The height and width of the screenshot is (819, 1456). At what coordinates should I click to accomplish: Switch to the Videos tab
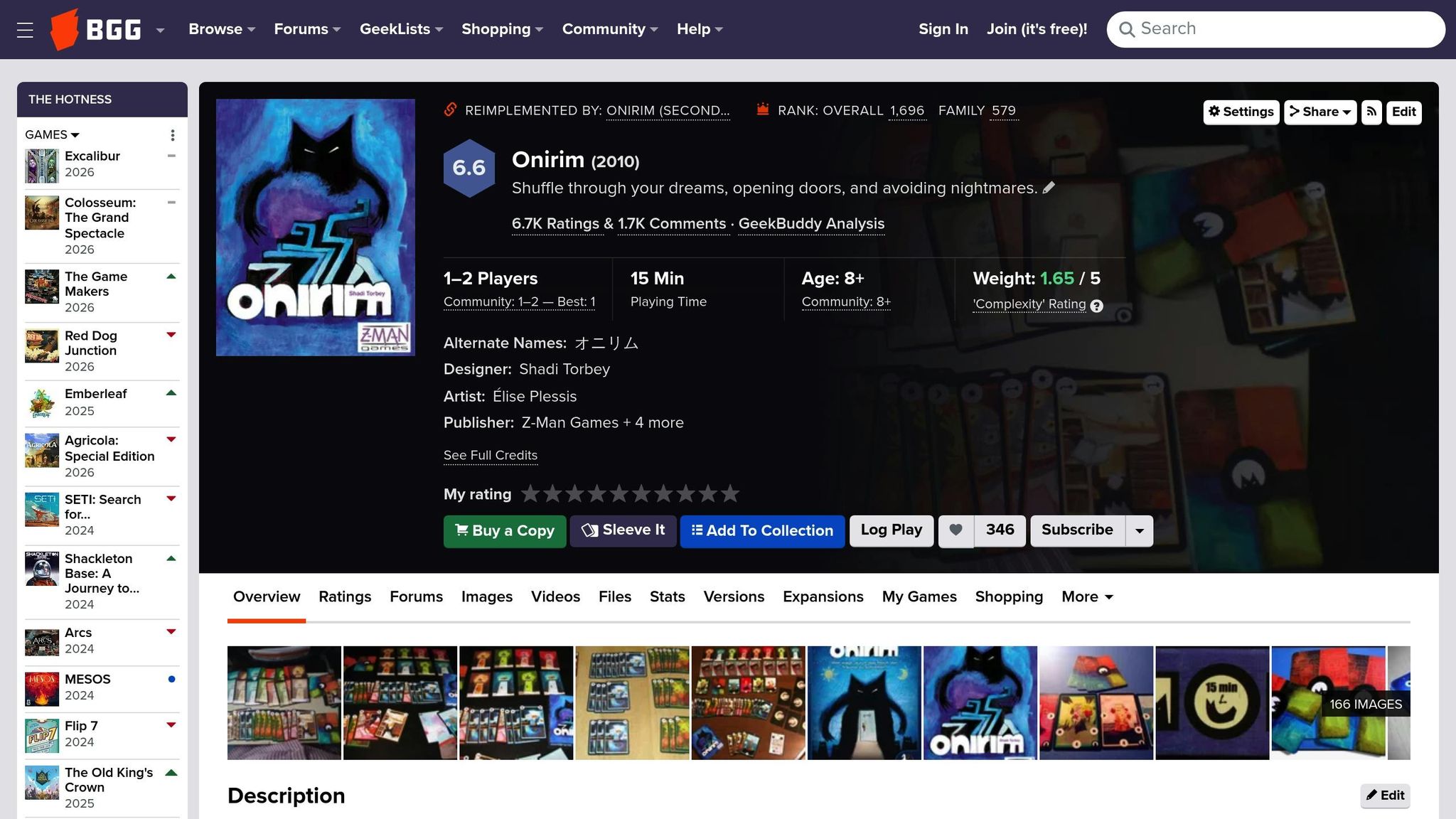coord(555,596)
